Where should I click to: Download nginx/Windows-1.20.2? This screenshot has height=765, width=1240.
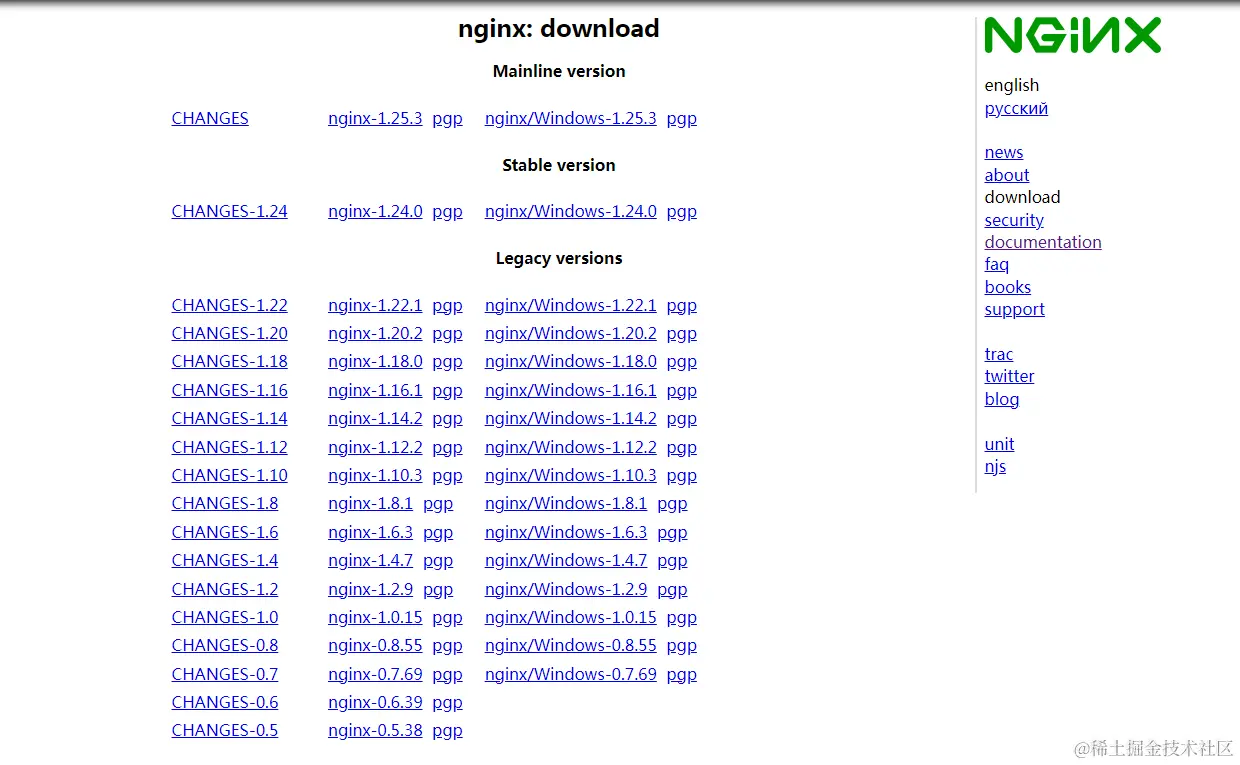click(571, 333)
